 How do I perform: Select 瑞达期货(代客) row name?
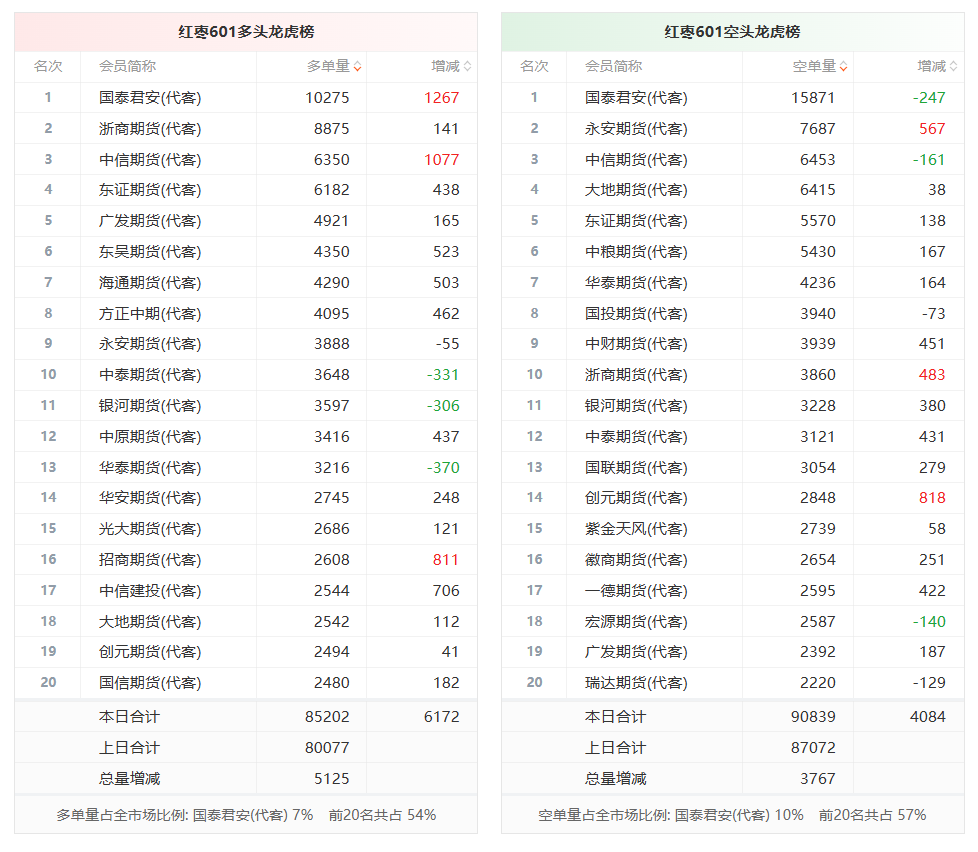[x=636, y=684]
